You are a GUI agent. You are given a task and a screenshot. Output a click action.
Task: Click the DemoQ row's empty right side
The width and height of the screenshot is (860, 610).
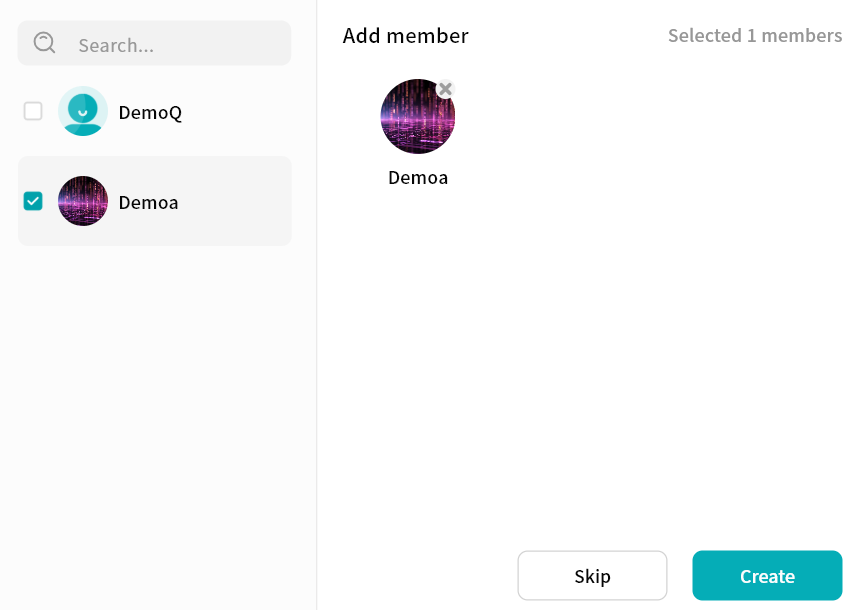pyautogui.click(x=245, y=111)
